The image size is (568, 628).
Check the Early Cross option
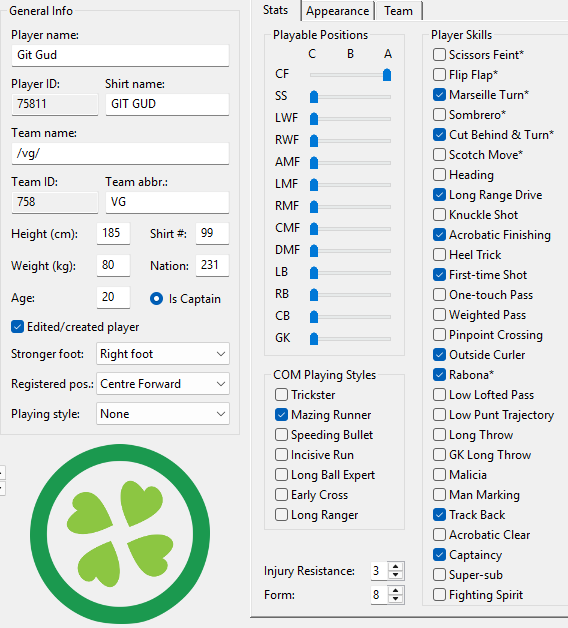pos(281,495)
